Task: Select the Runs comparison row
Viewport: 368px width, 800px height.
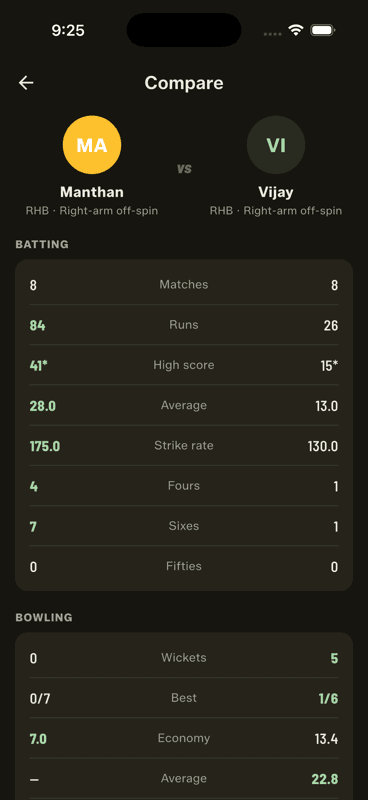Action: (184, 325)
